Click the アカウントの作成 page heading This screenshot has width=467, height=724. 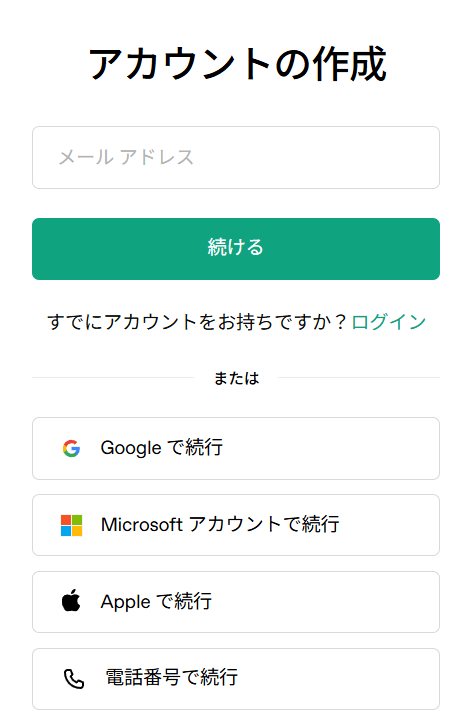(237, 64)
